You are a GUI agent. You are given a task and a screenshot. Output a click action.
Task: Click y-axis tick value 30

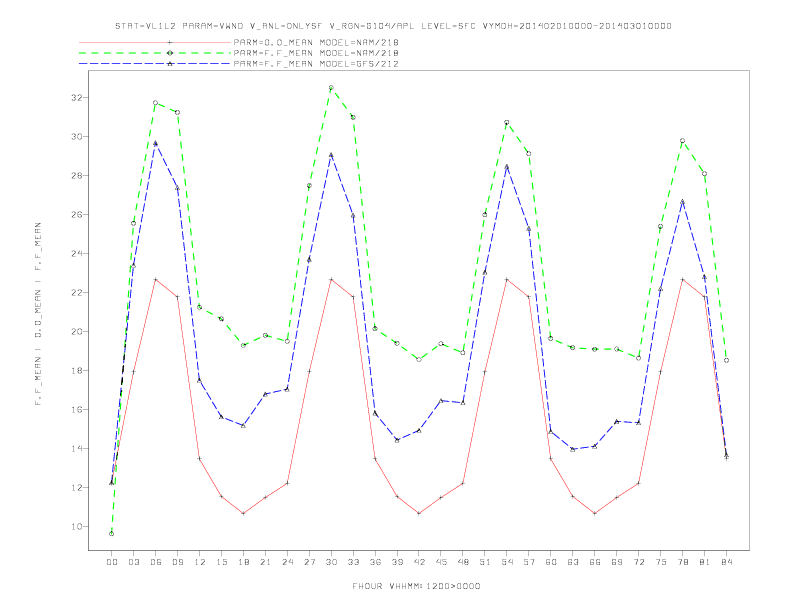pos(76,136)
